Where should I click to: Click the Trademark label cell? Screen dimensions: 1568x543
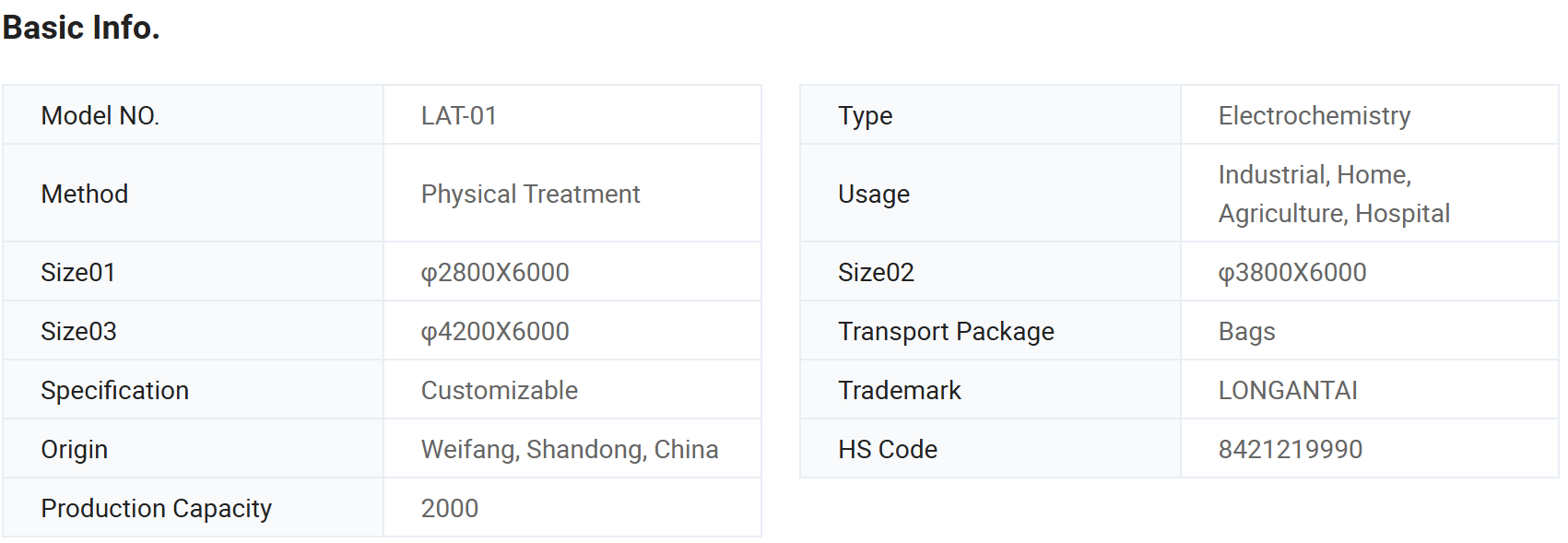click(x=990, y=390)
